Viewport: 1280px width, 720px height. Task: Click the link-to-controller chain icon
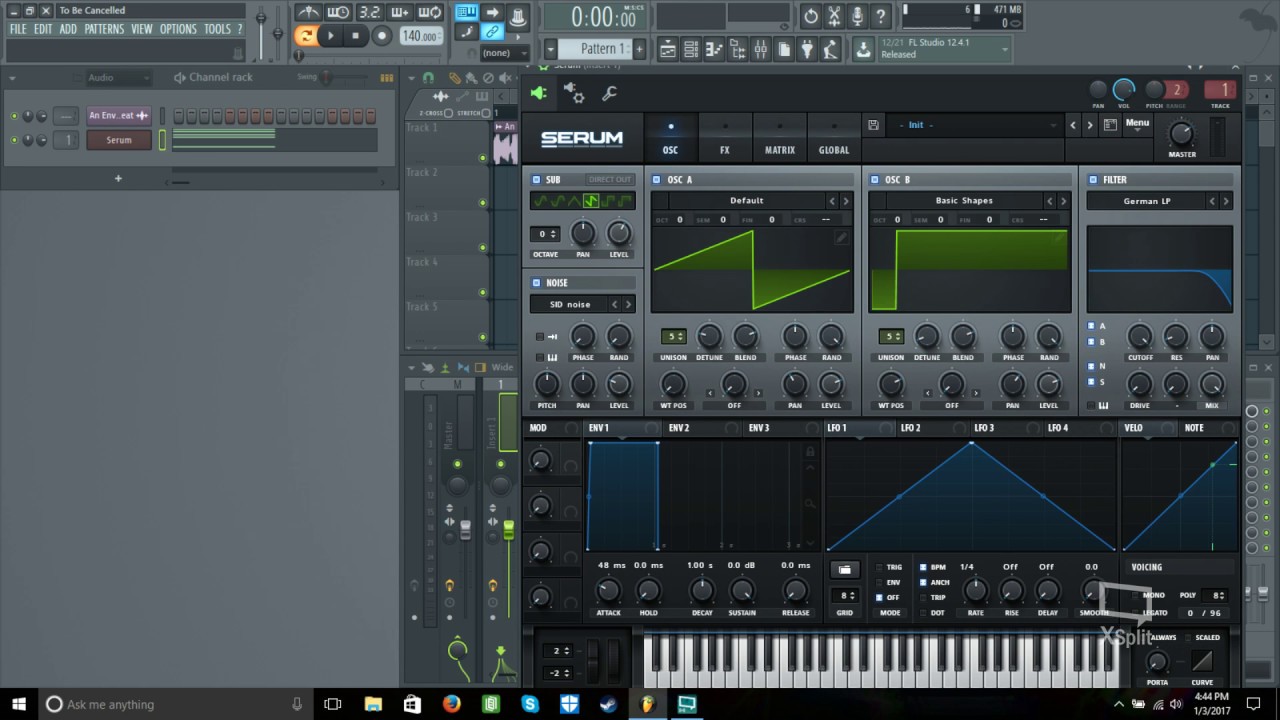(x=493, y=32)
